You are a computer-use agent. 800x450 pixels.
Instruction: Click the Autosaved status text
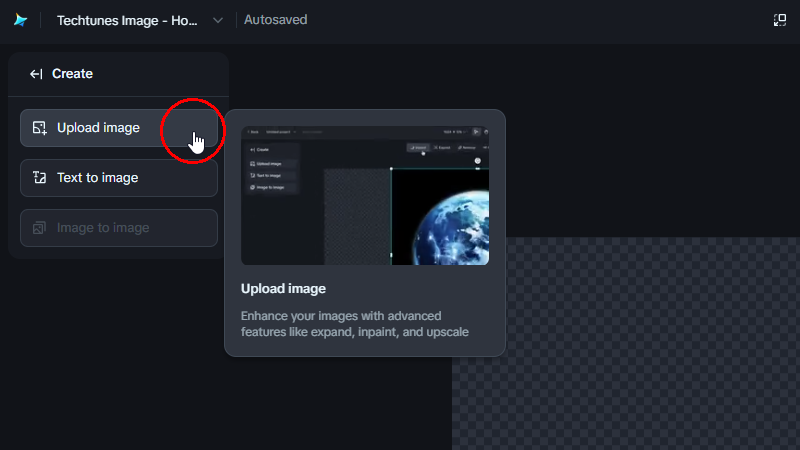pos(276,20)
